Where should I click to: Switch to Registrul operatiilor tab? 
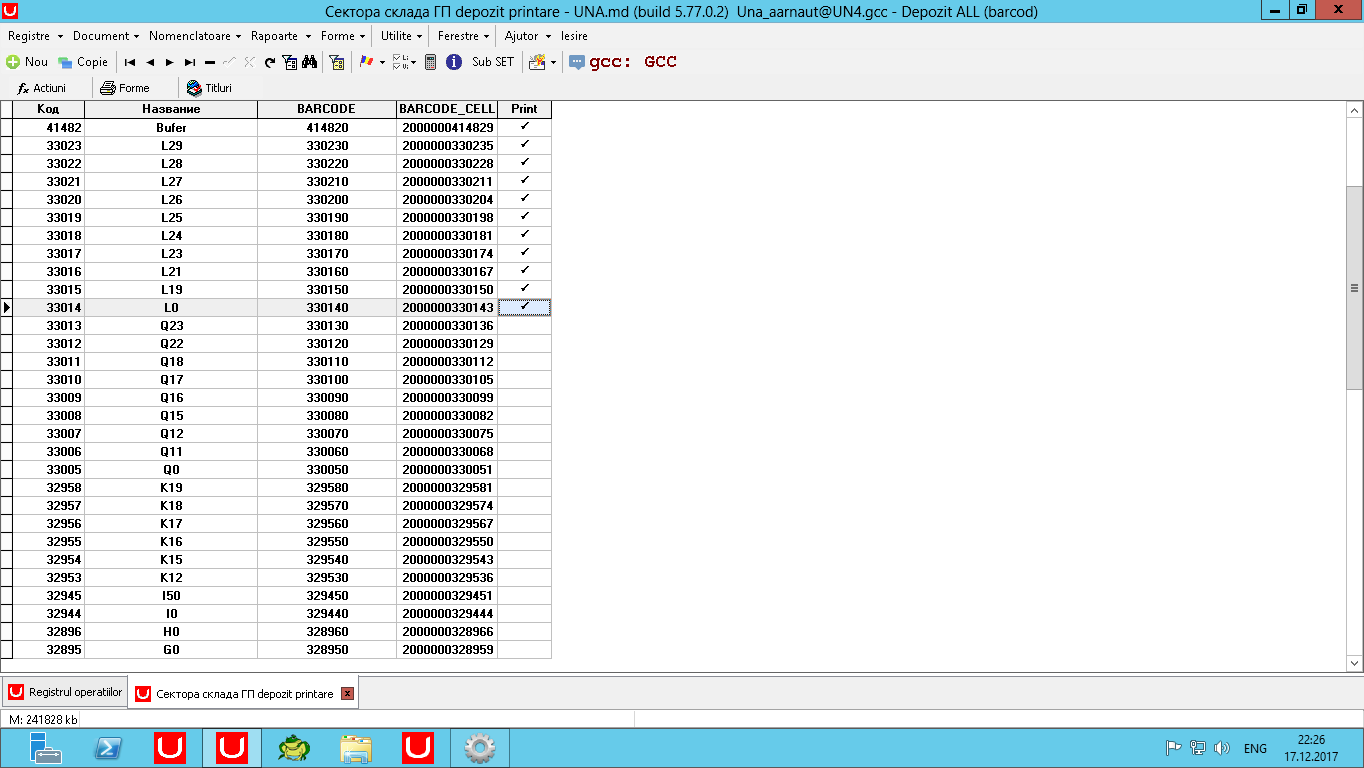pyautogui.click(x=66, y=693)
